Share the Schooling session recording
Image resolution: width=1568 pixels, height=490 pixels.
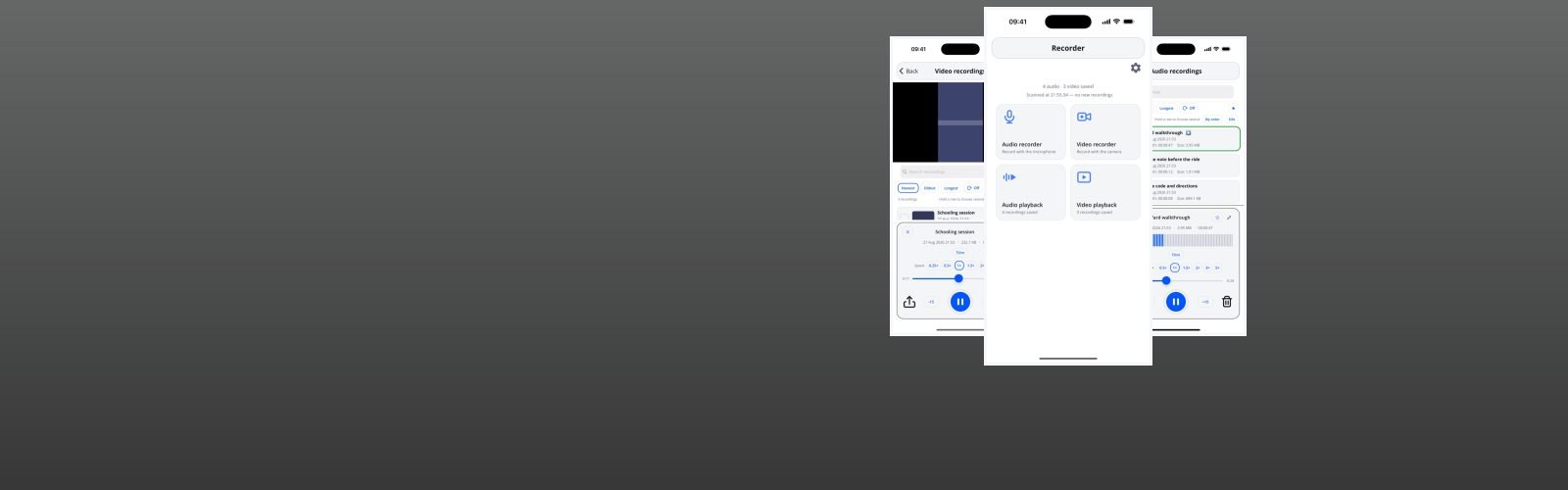pos(909,302)
